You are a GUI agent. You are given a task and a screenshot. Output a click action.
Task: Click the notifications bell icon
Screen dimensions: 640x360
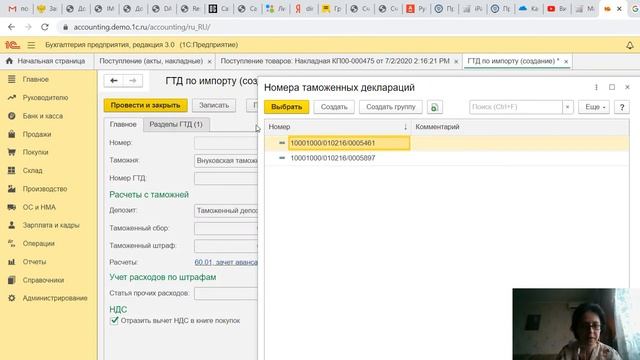[630, 45]
